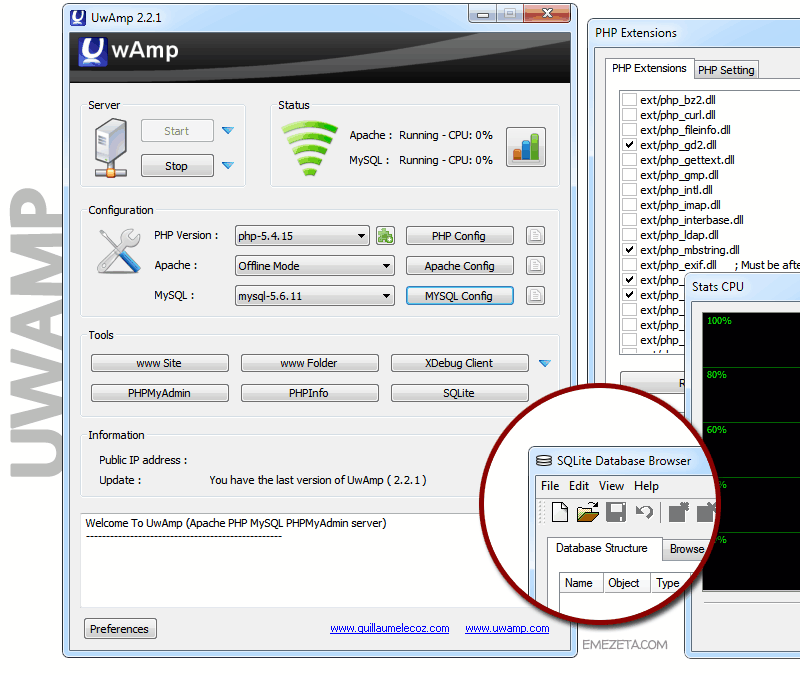Switch to Browse tab in SQLite Browser

(x=687, y=549)
